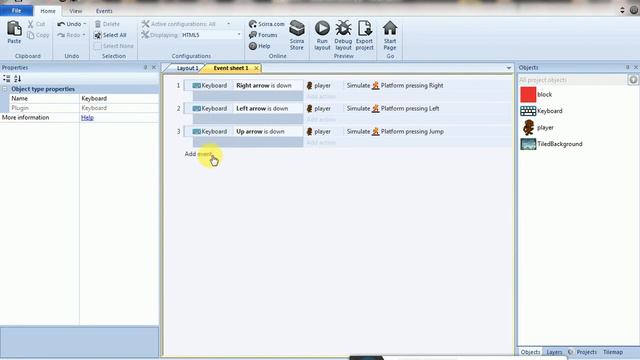Screen dimensions: 640x360
Task: Select block sprite in Objects panel
Action: pyautogui.click(x=528, y=95)
